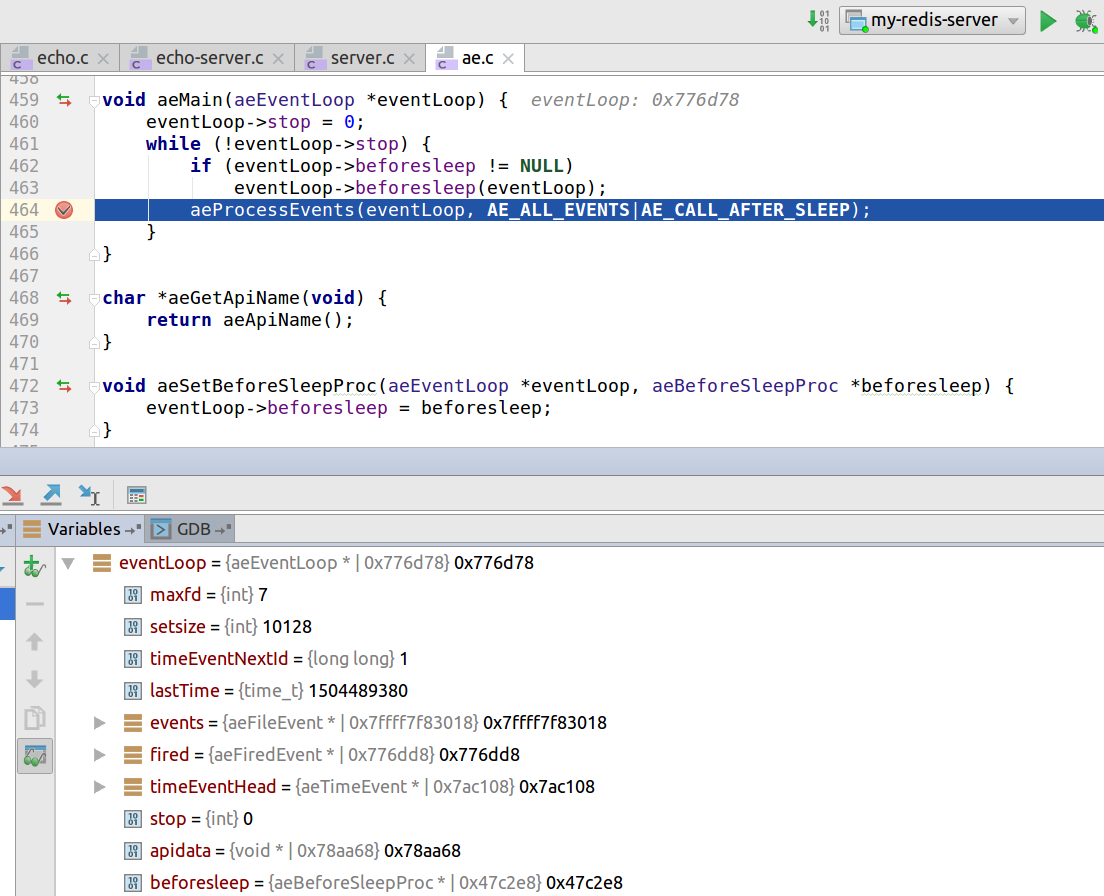The width and height of the screenshot is (1104, 896).
Task: Select the maxfd variable row
Action: pos(579,595)
